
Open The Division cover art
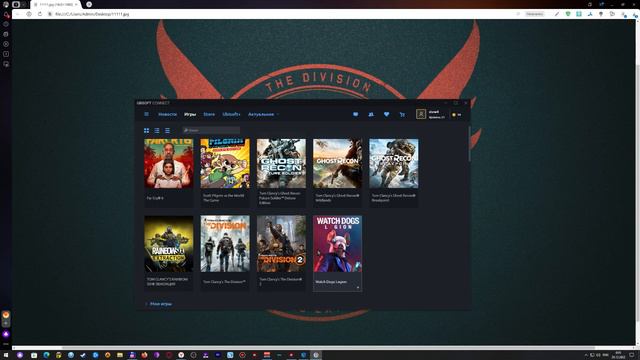pos(225,244)
